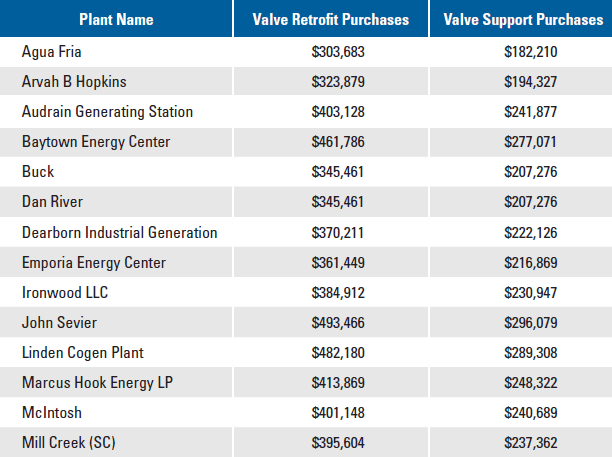Select John Sevier retrofit value $493,466
The width and height of the screenshot is (612, 457).
coord(331,322)
